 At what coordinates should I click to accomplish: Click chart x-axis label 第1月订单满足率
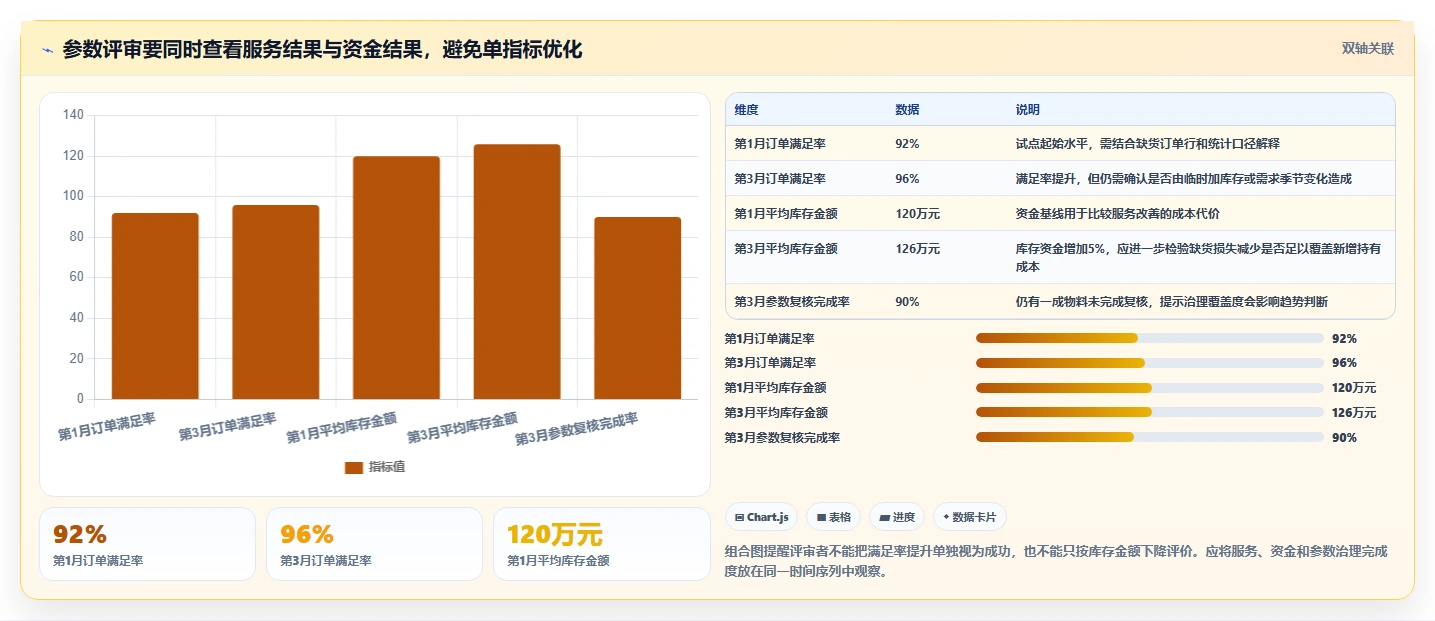pos(107,427)
